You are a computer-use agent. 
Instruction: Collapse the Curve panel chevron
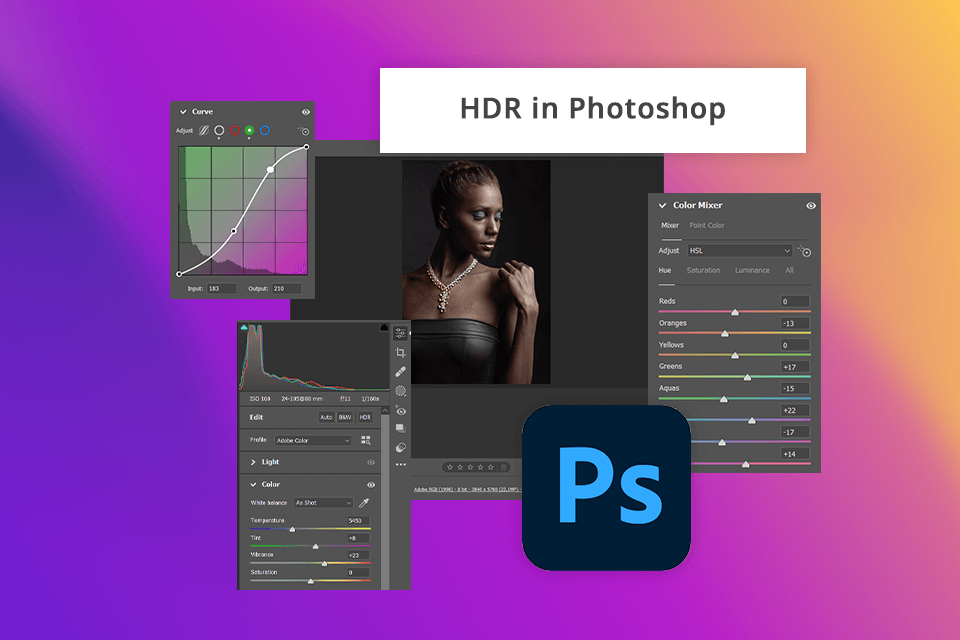(183, 112)
